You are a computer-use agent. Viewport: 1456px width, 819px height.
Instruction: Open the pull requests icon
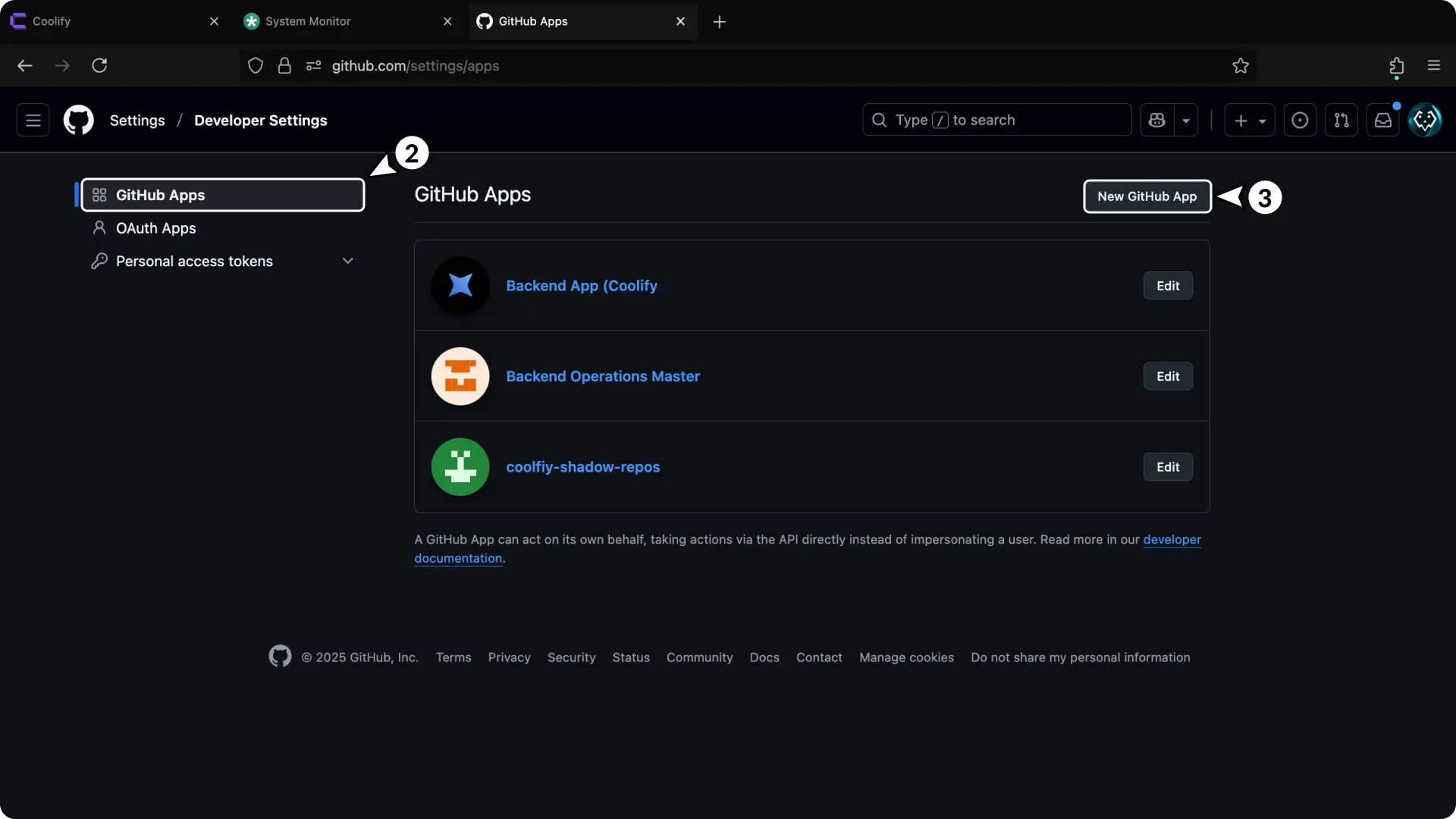(x=1341, y=120)
